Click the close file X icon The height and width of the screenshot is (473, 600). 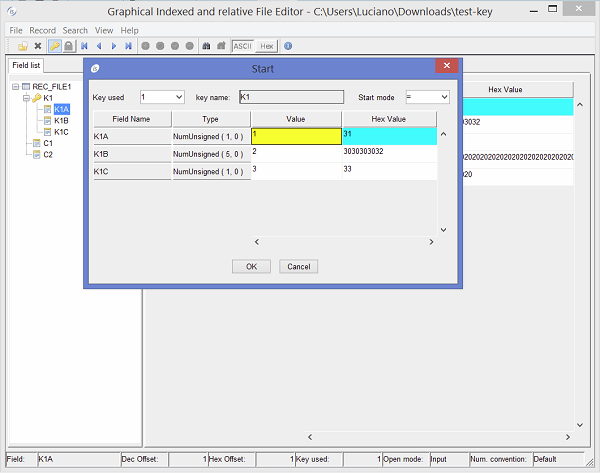[38, 46]
